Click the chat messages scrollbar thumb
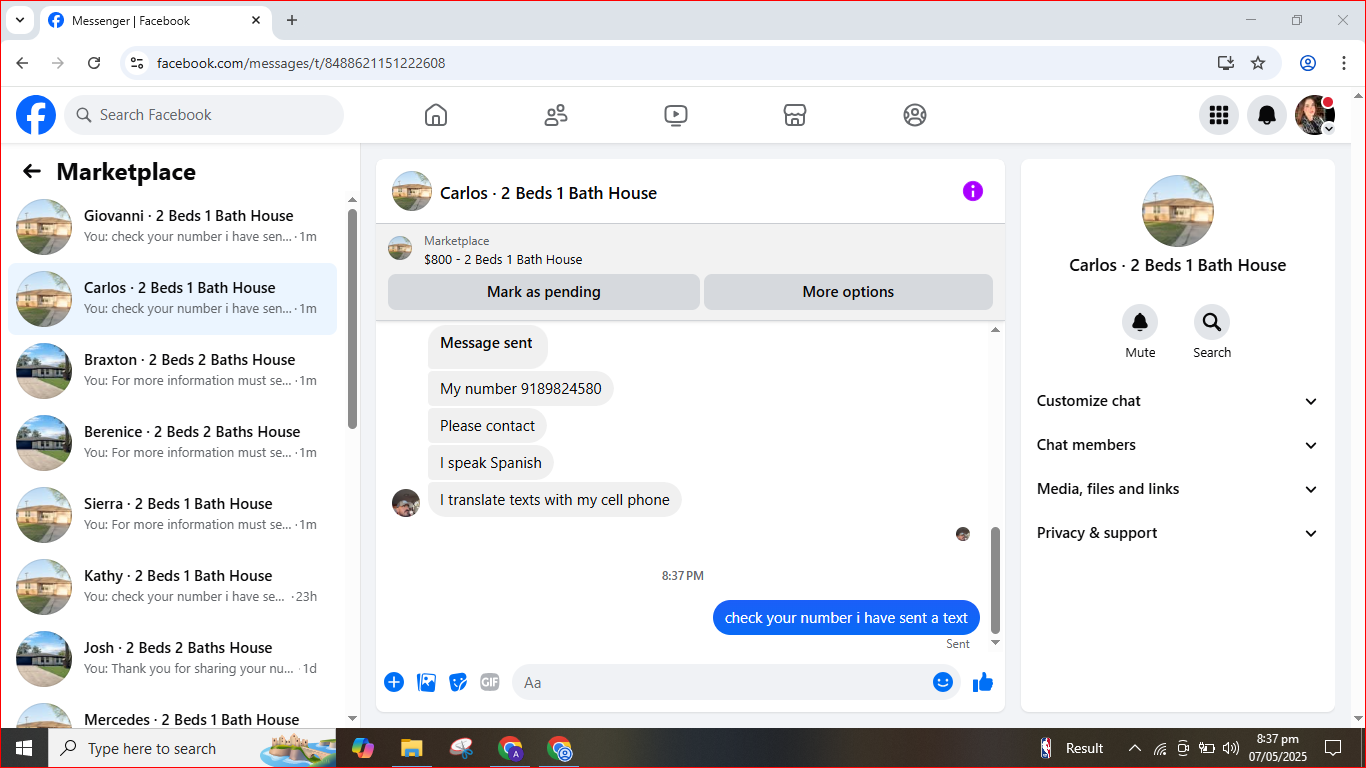 click(x=995, y=580)
